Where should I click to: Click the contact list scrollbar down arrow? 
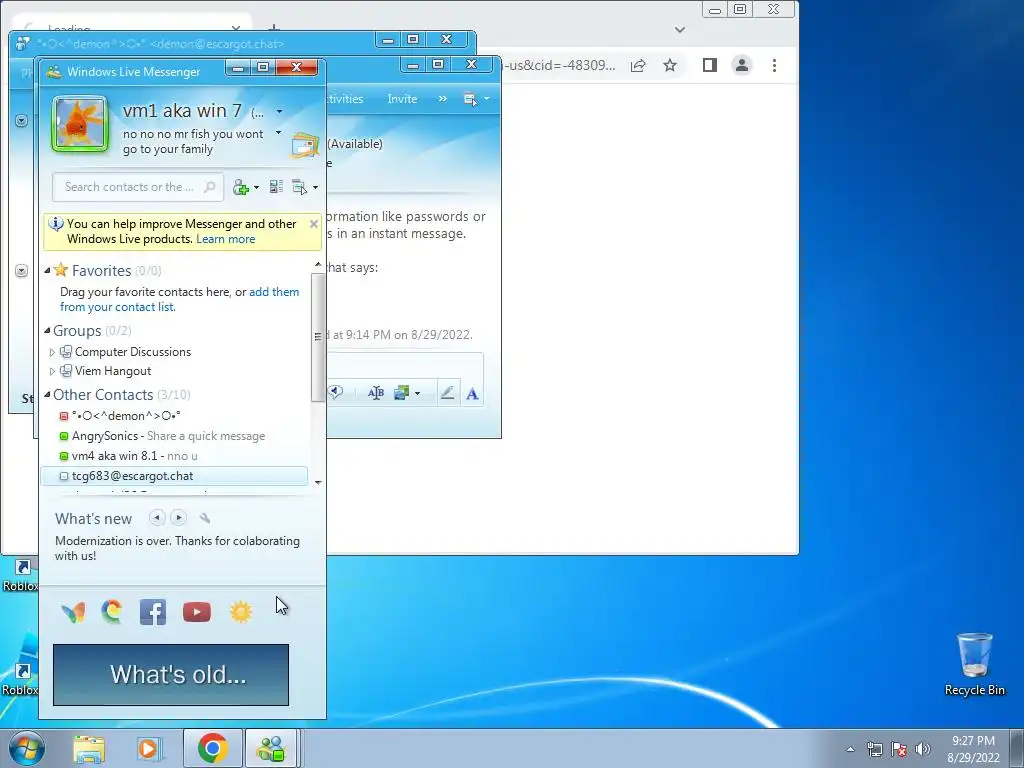318,483
